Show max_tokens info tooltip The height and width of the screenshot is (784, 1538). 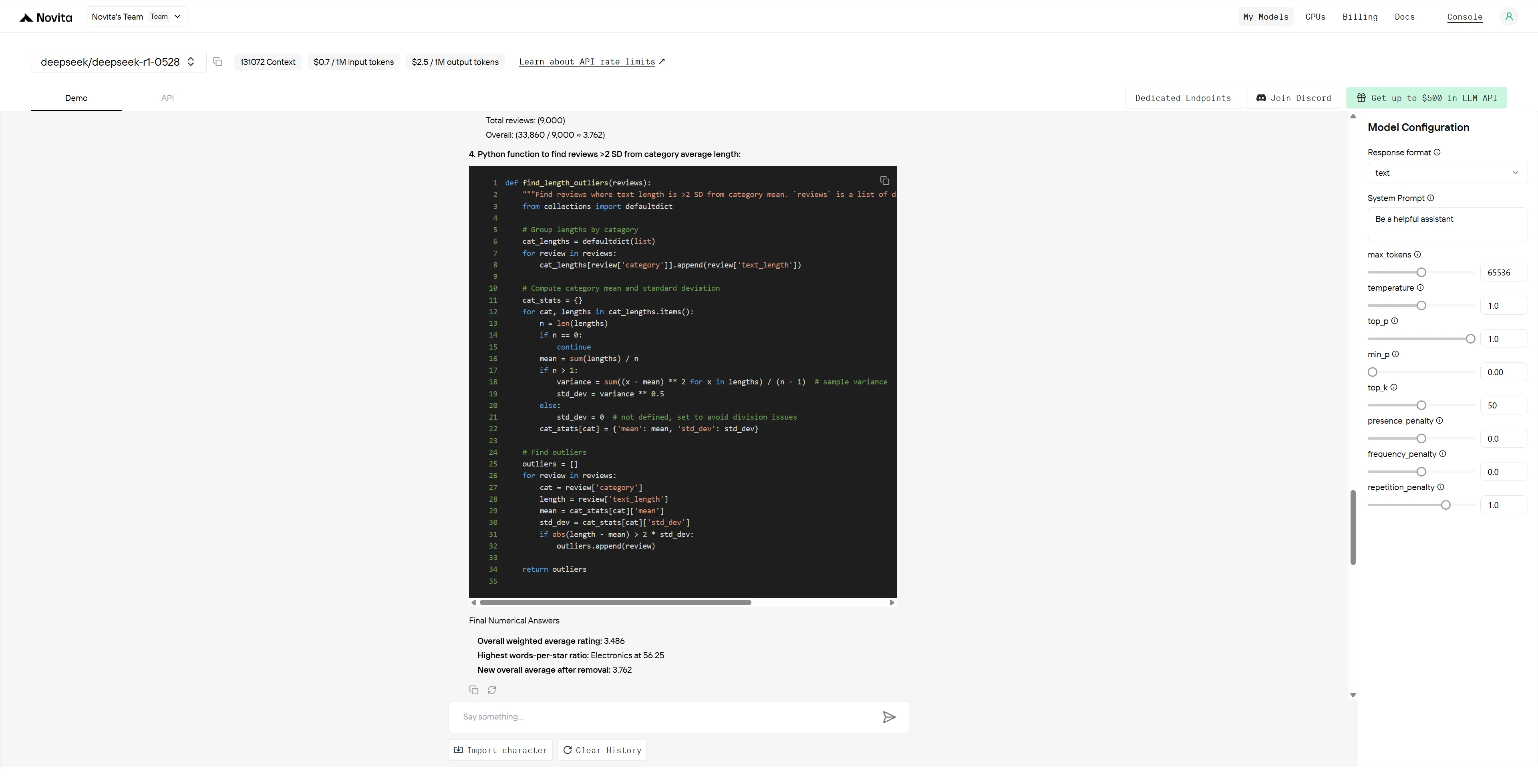1417,254
